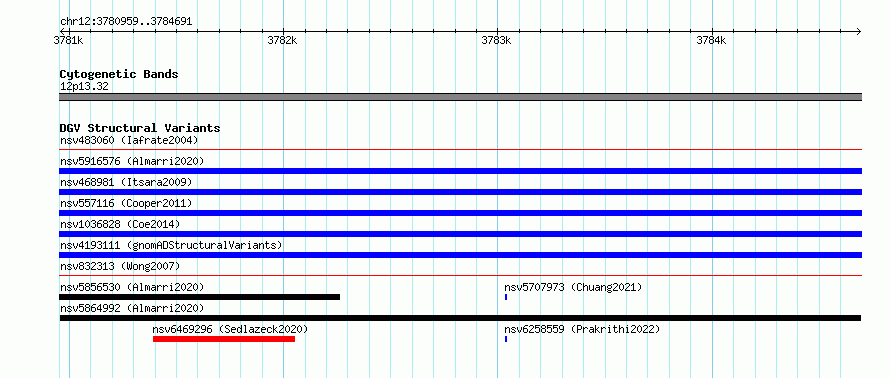Viewport: 890px width, 378px height.
Task: Click the 3781k ruler tick label
Action: tap(68, 40)
